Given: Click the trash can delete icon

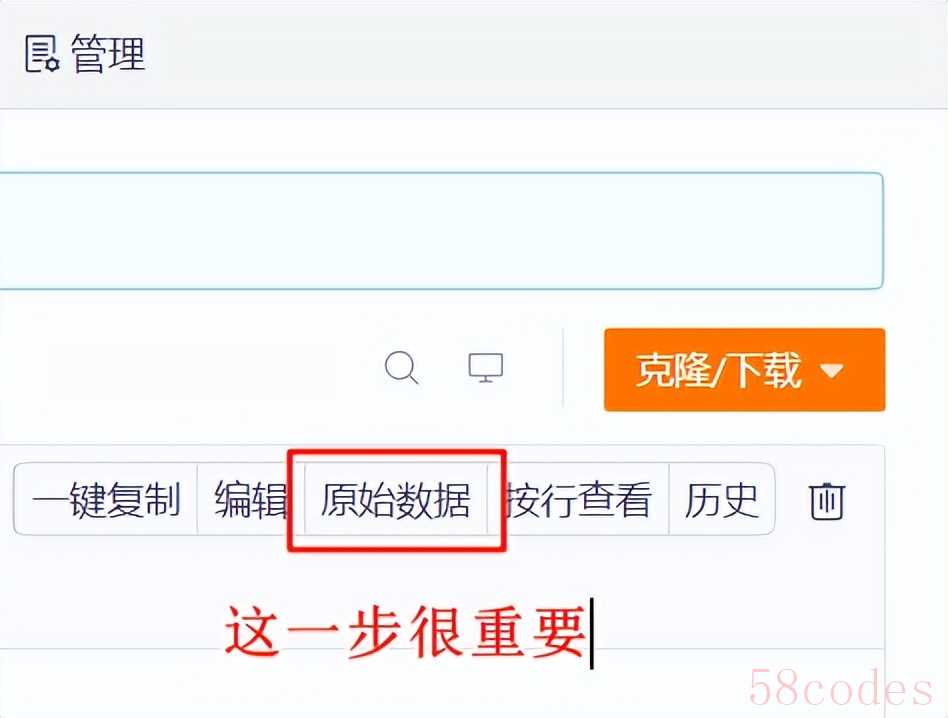Looking at the screenshot, I should click(x=826, y=500).
